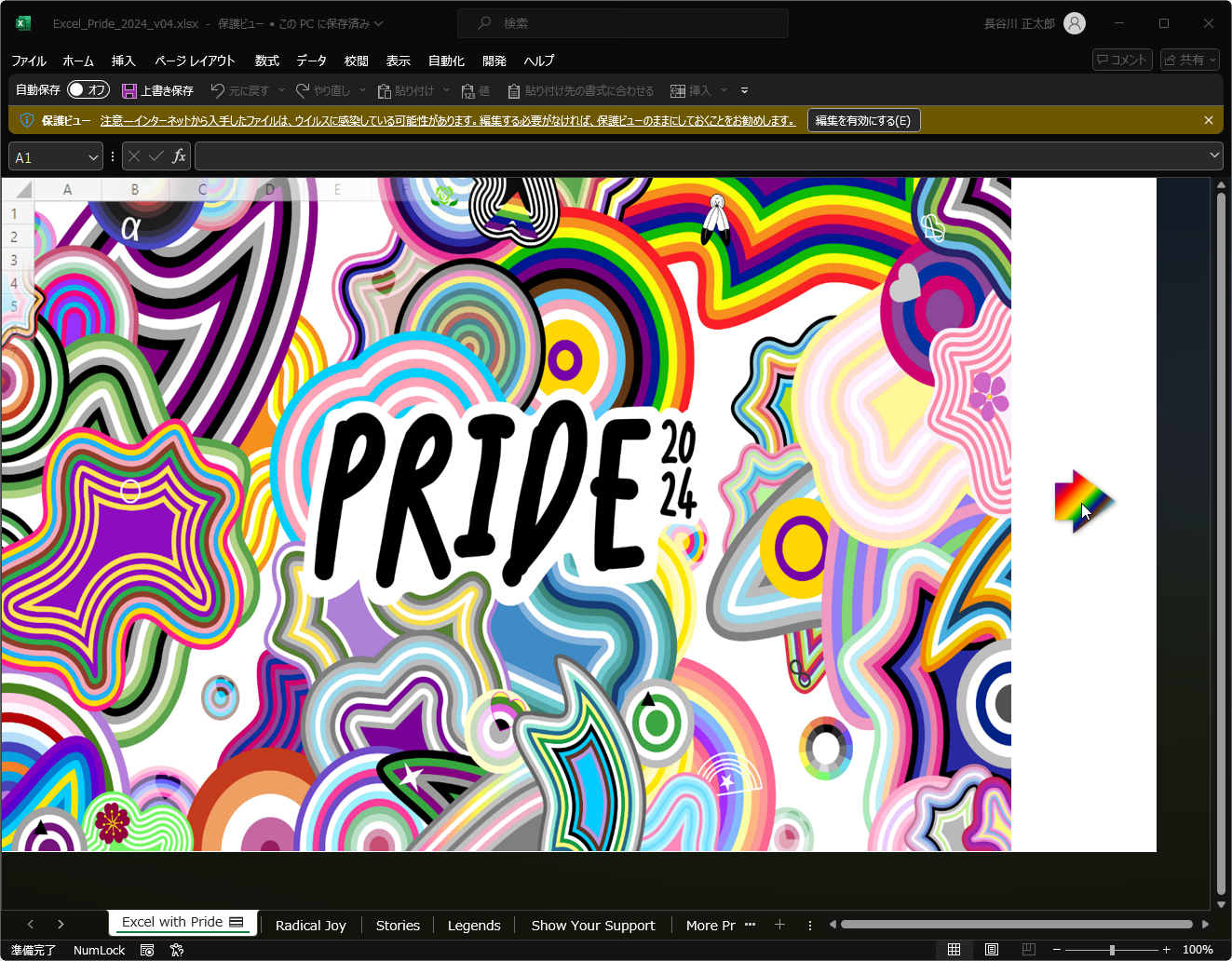Click the 編集を有効にする (Enable Editing) button

click(863, 120)
